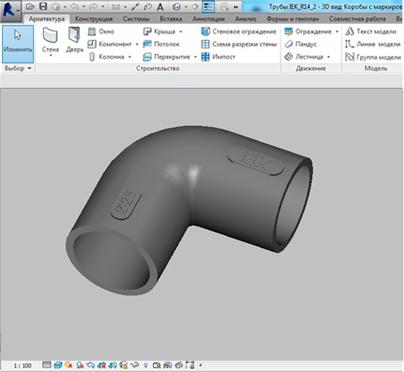Click the Стеновое ограждение curtain system tool
The height and width of the screenshot is (372, 404).
point(239,32)
